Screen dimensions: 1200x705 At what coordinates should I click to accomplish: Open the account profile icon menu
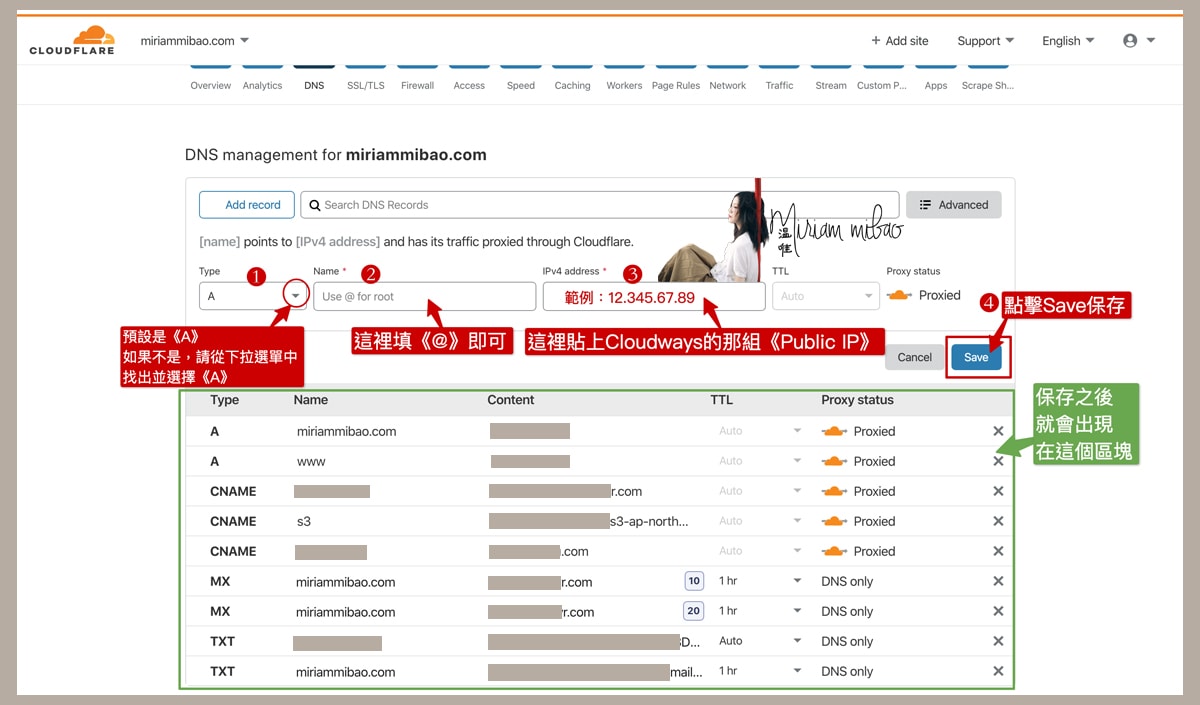tap(1139, 41)
